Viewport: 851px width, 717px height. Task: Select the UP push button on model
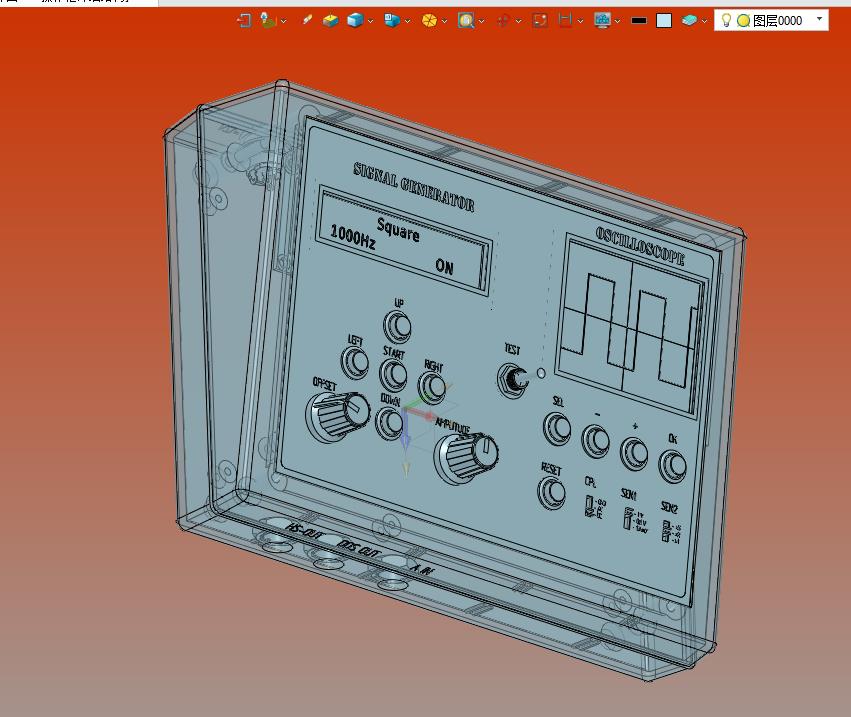398,326
